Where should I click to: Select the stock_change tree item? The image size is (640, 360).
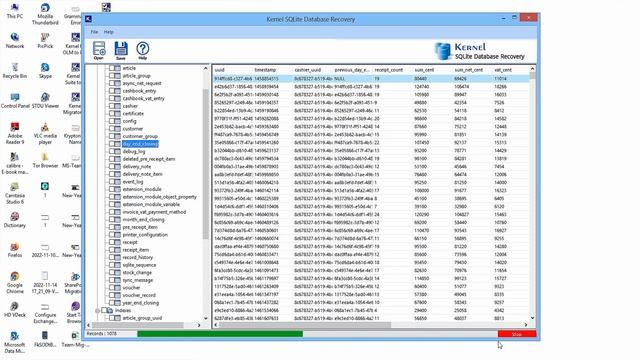pos(137,272)
